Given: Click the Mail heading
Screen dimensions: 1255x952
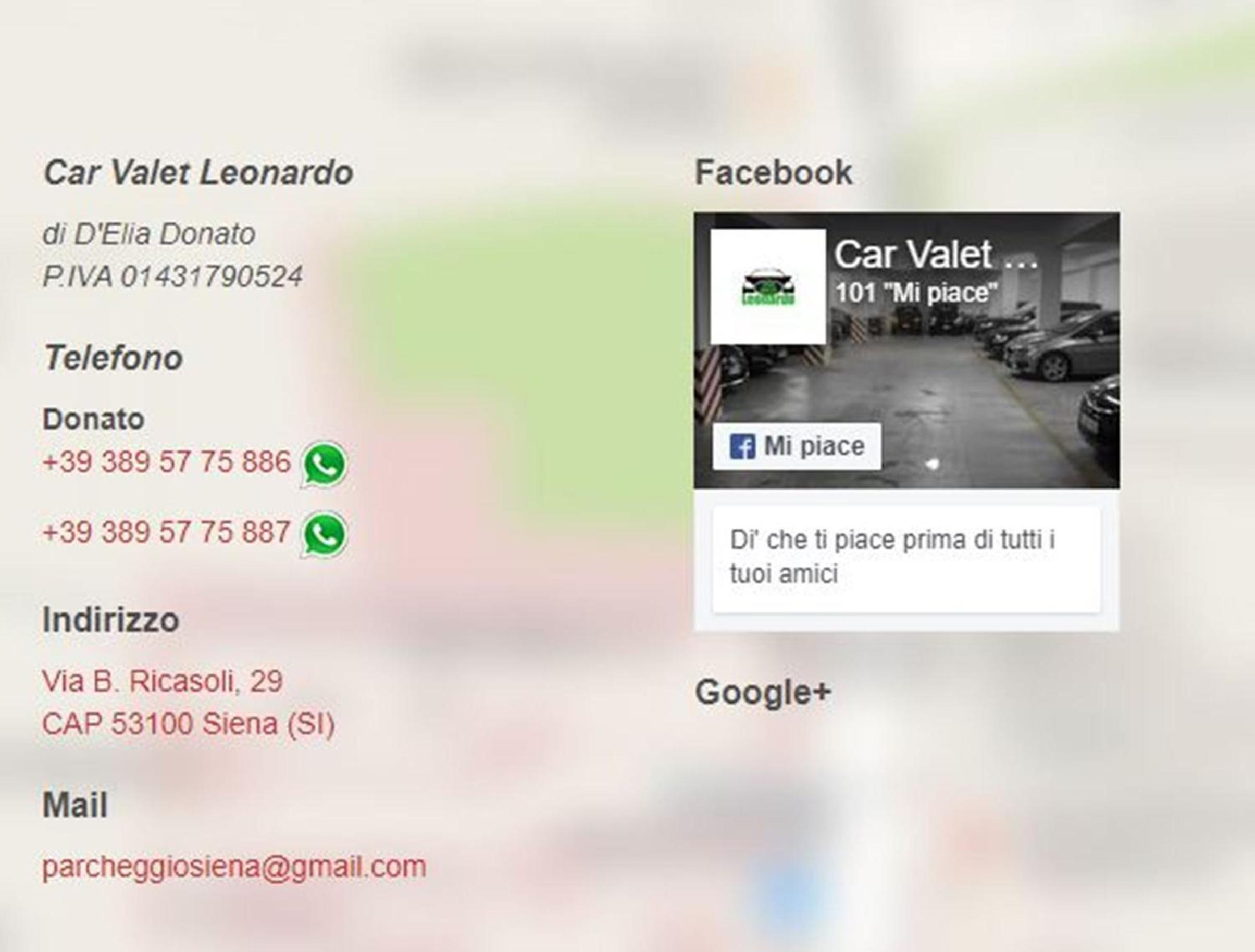Looking at the screenshot, I should 75,804.
